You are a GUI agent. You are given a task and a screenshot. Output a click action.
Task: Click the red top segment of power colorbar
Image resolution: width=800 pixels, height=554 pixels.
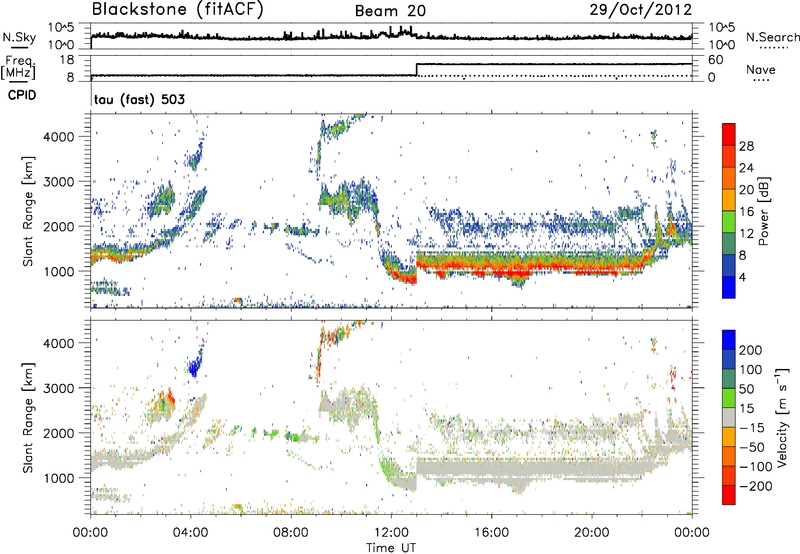[729, 135]
